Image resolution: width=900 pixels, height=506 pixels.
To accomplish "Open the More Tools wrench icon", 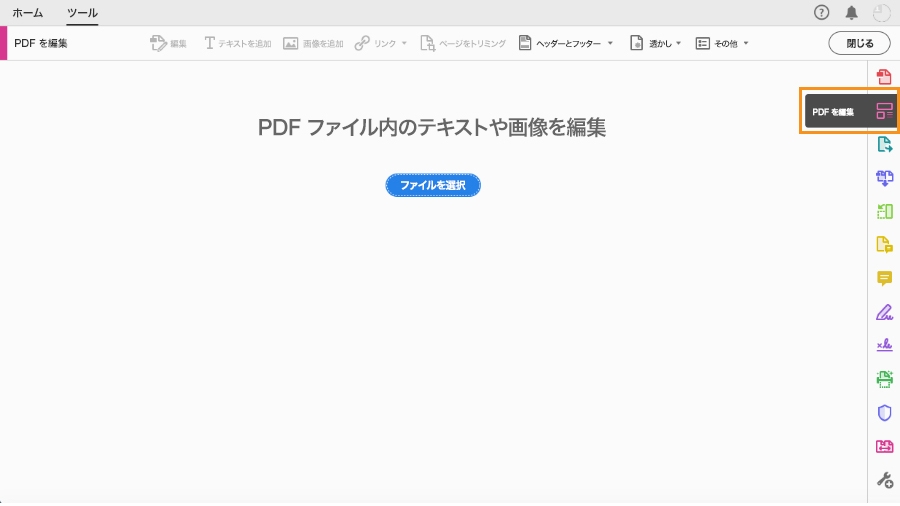I will 884,480.
